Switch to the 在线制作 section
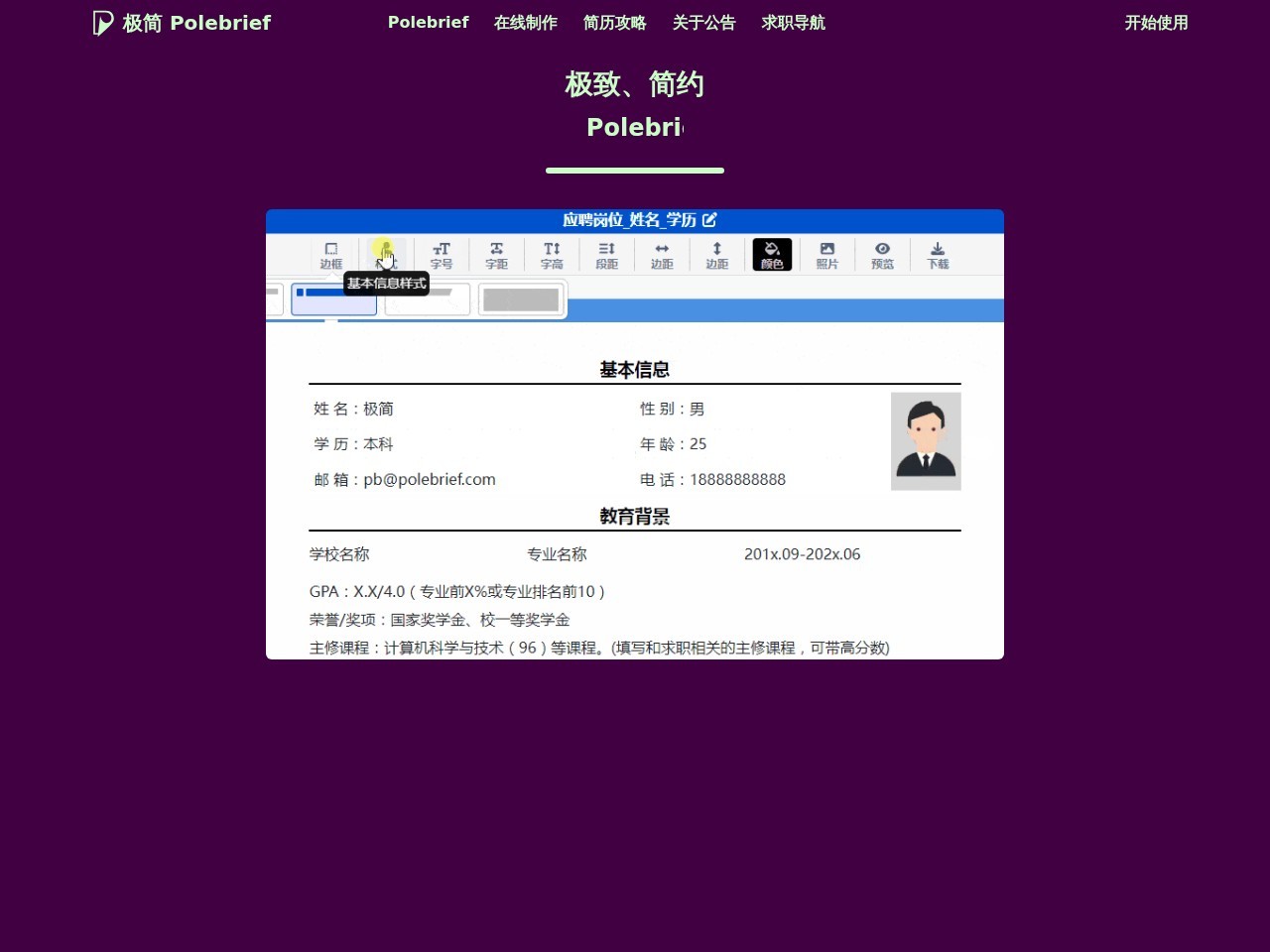Screen dimensions: 1270x952 (x=525, y=23)
